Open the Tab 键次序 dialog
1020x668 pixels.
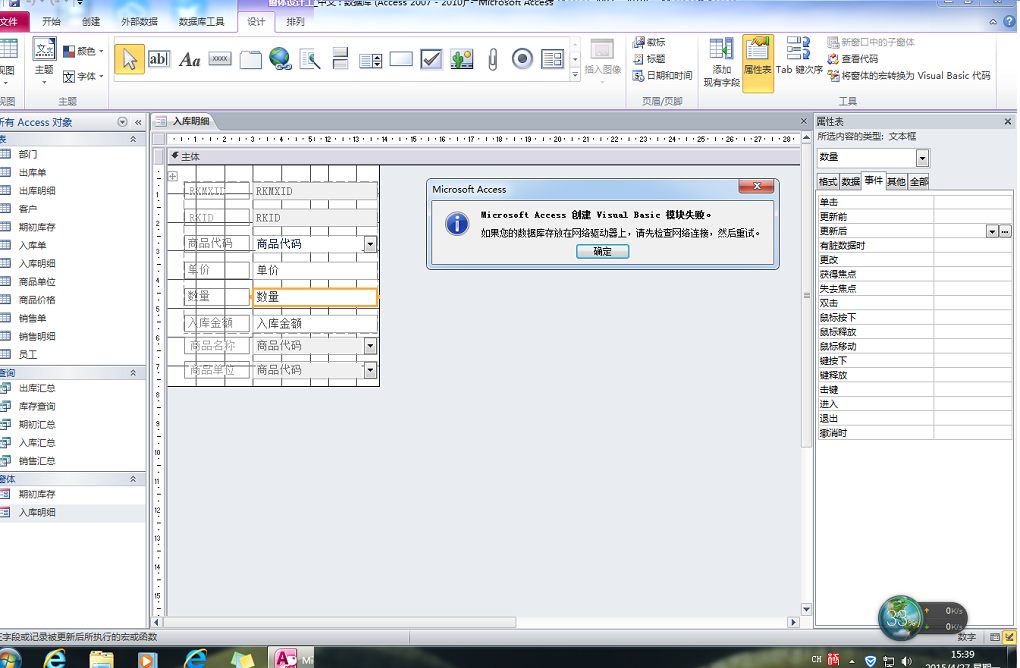pyautogui.click(x=799, y=57)
